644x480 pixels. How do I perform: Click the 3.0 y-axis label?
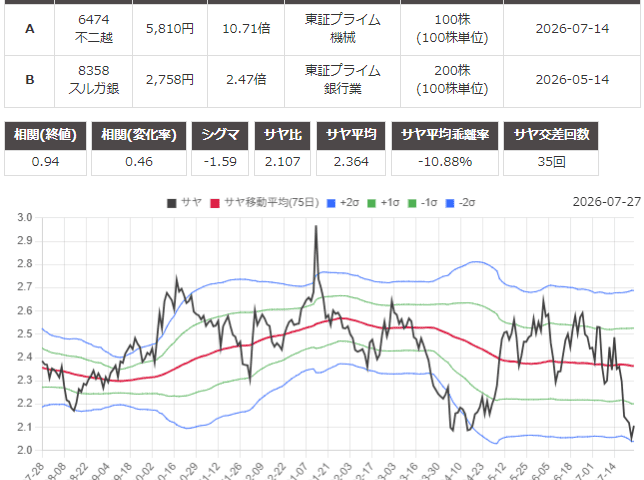[25, 218]
